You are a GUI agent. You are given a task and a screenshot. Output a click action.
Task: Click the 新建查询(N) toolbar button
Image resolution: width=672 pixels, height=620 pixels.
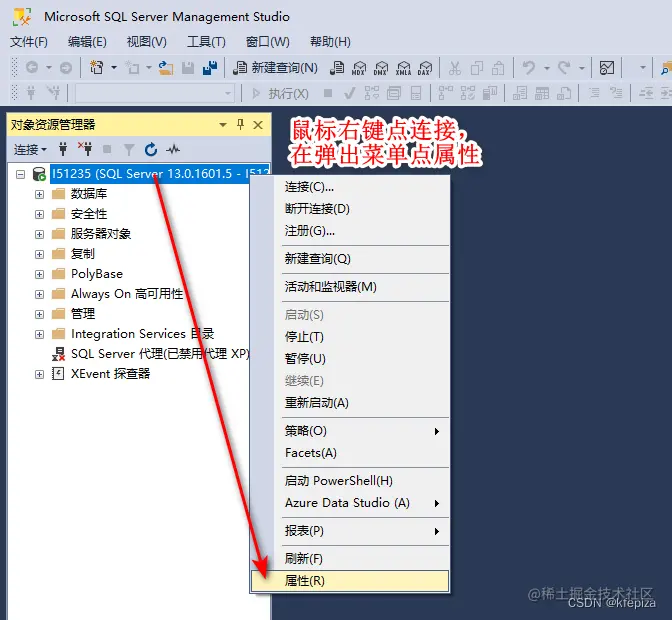276,68
